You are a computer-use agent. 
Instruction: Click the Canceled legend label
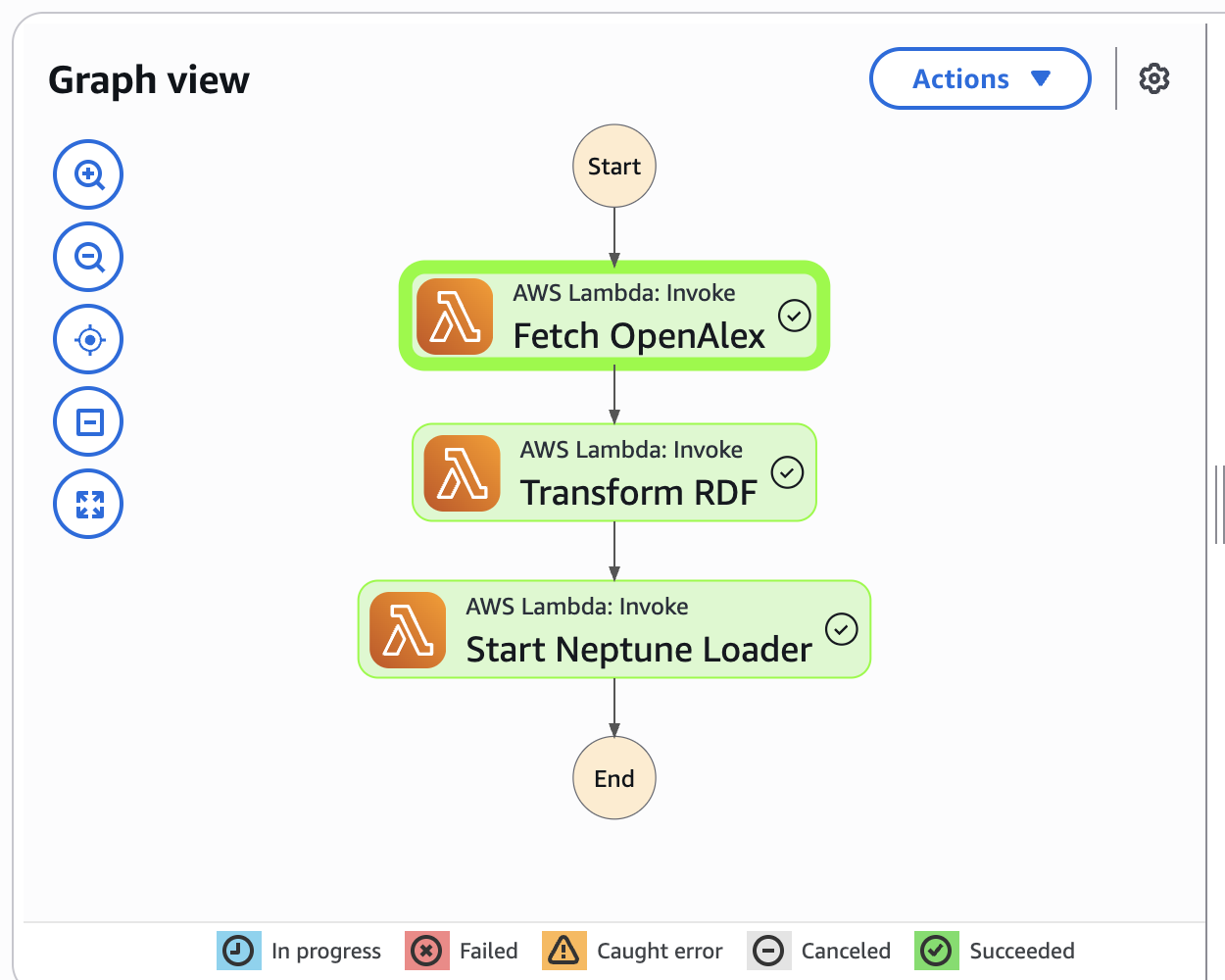click(846, 951)
